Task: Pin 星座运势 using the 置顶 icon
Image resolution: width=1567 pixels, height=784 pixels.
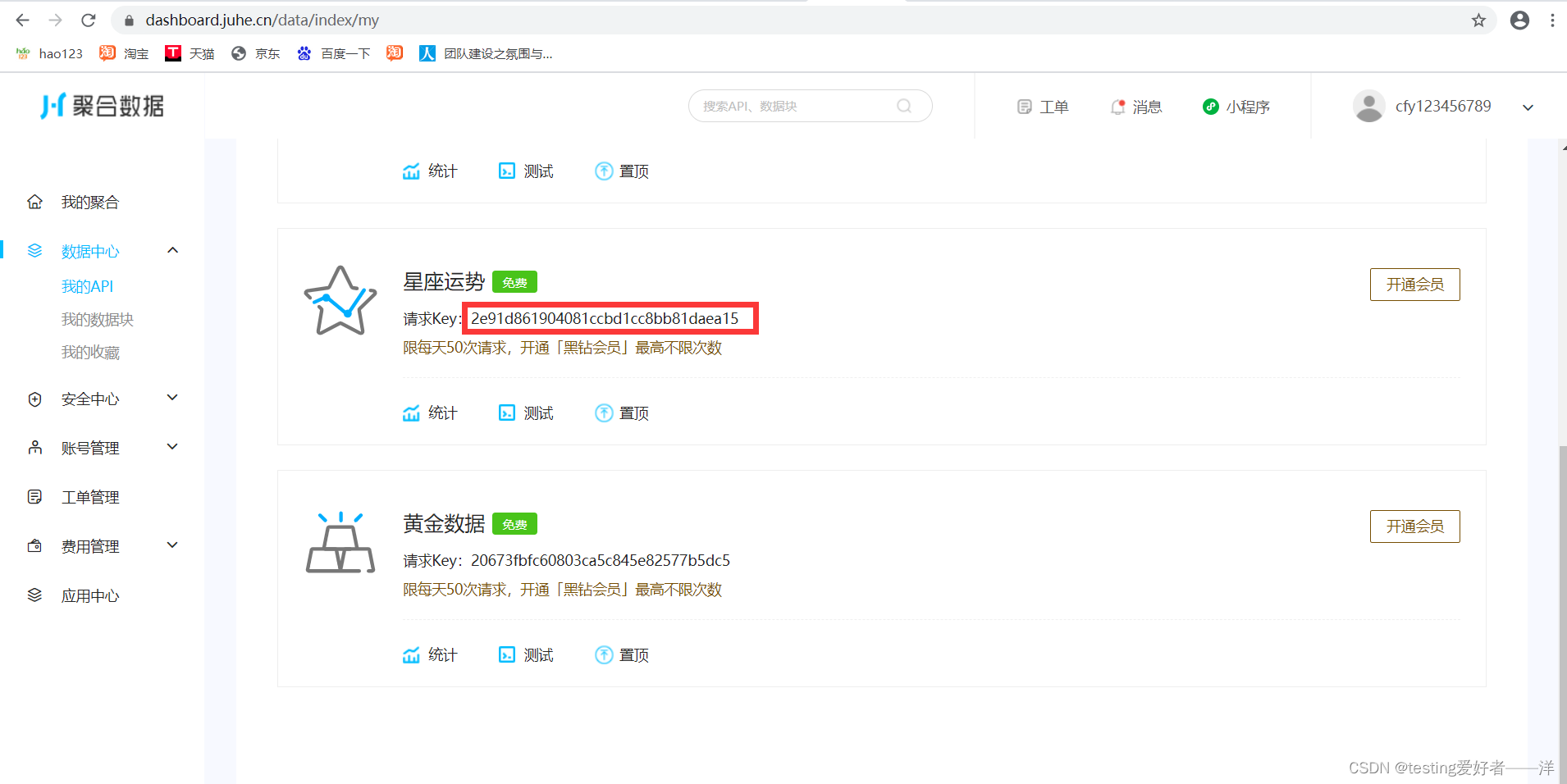Action: pyautogui.click(x=604, y=413)
